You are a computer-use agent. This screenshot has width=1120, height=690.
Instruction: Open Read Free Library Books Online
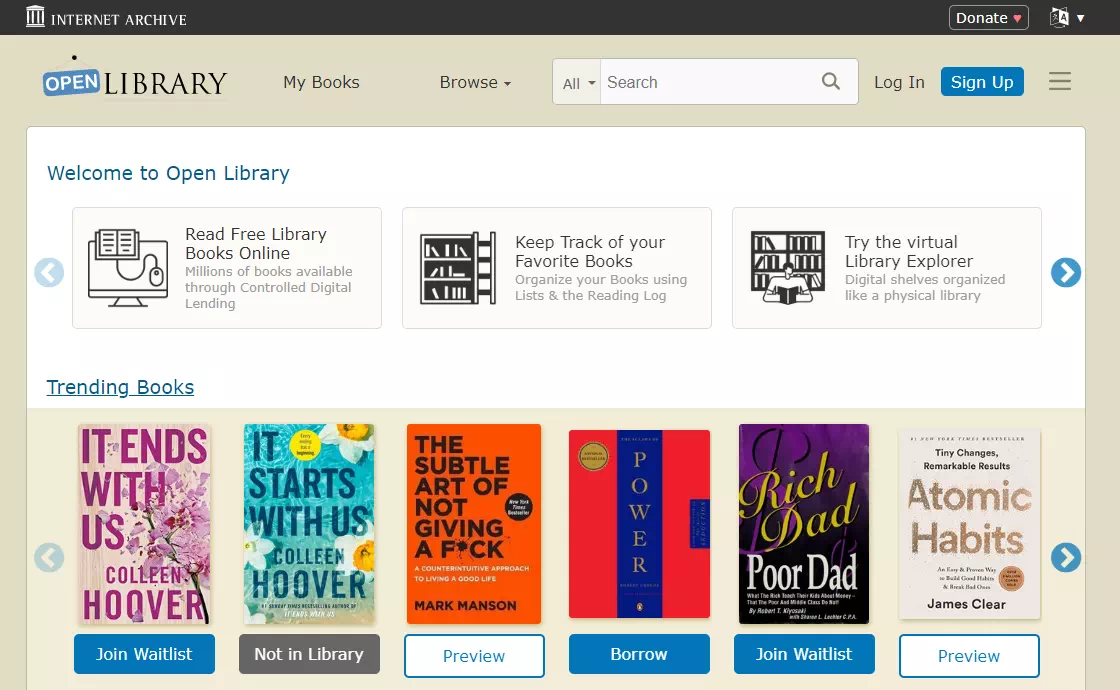click(x=256, y=244)
